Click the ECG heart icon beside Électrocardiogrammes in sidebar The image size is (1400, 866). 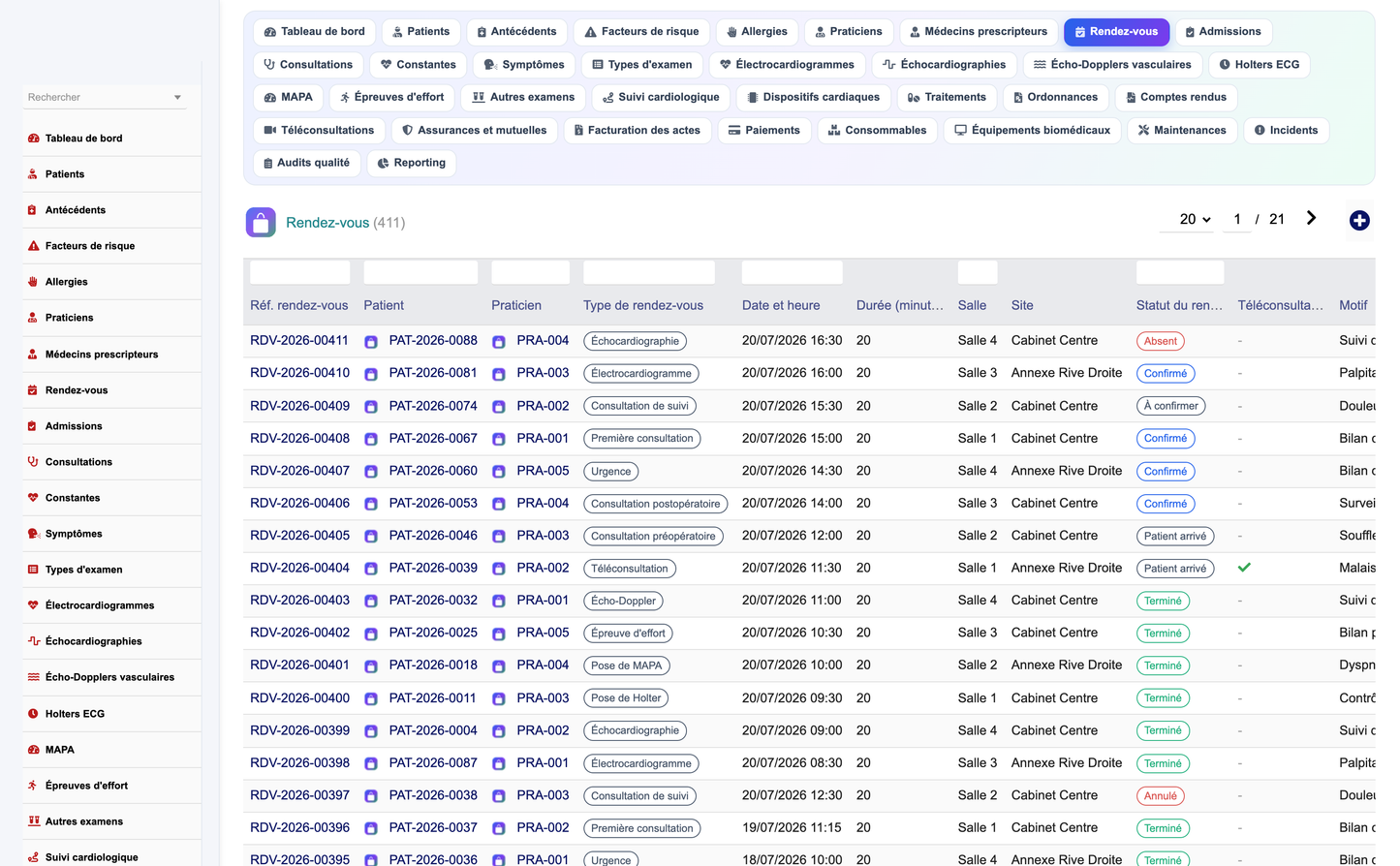pyautogui.click(x=33, y=605)
